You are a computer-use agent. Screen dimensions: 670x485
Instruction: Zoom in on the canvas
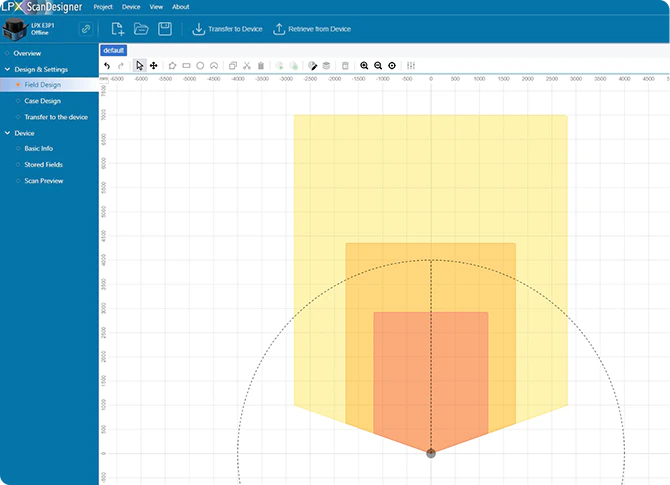pyautogui.click(x=364, y=65)
